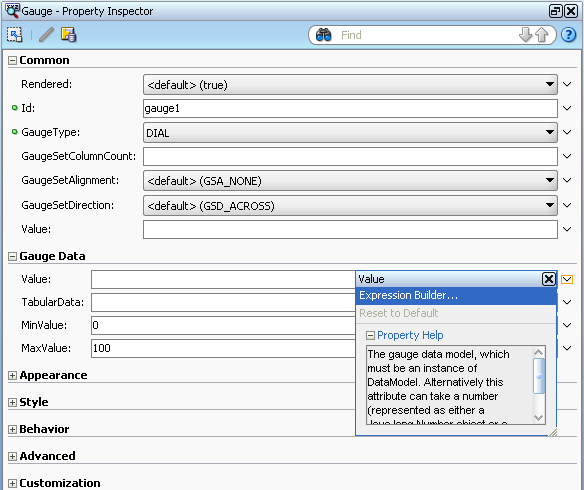This screenshot has height=490, width=584.
Task: Click the MinValue field showing 0
Action: tap(223, 325)
